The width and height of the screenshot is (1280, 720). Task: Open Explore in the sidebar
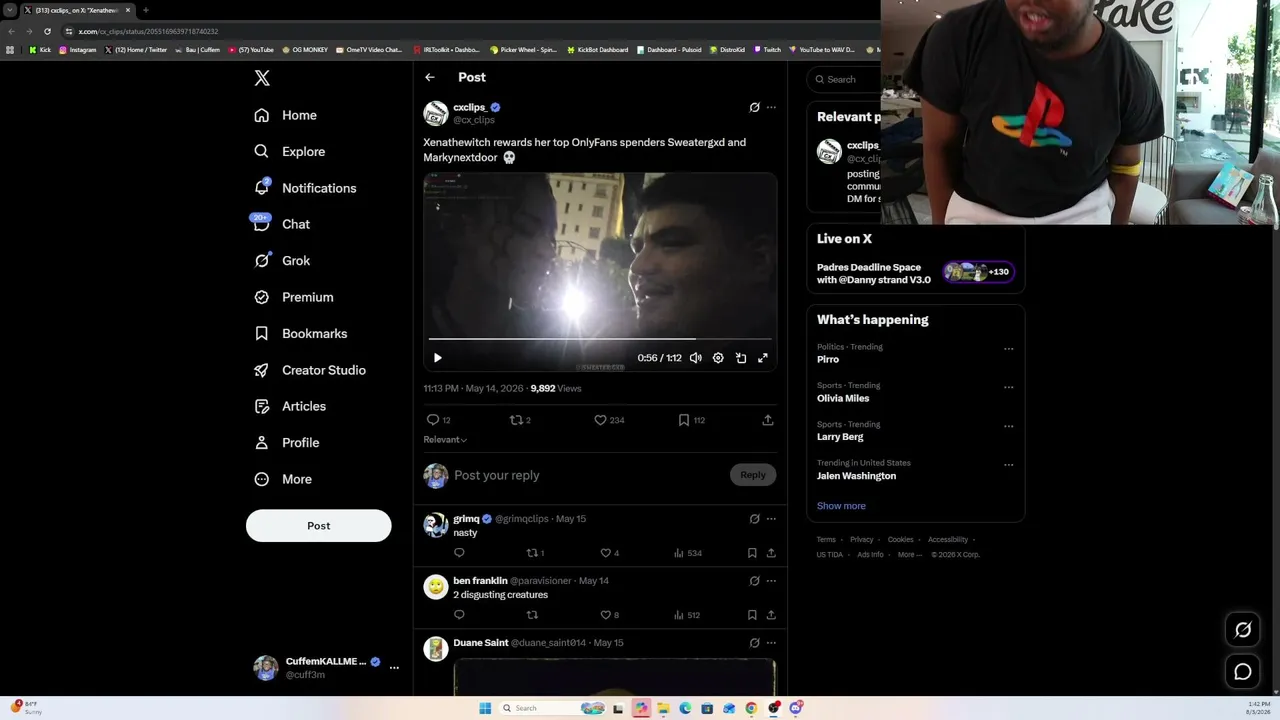[x=289, y=152]
